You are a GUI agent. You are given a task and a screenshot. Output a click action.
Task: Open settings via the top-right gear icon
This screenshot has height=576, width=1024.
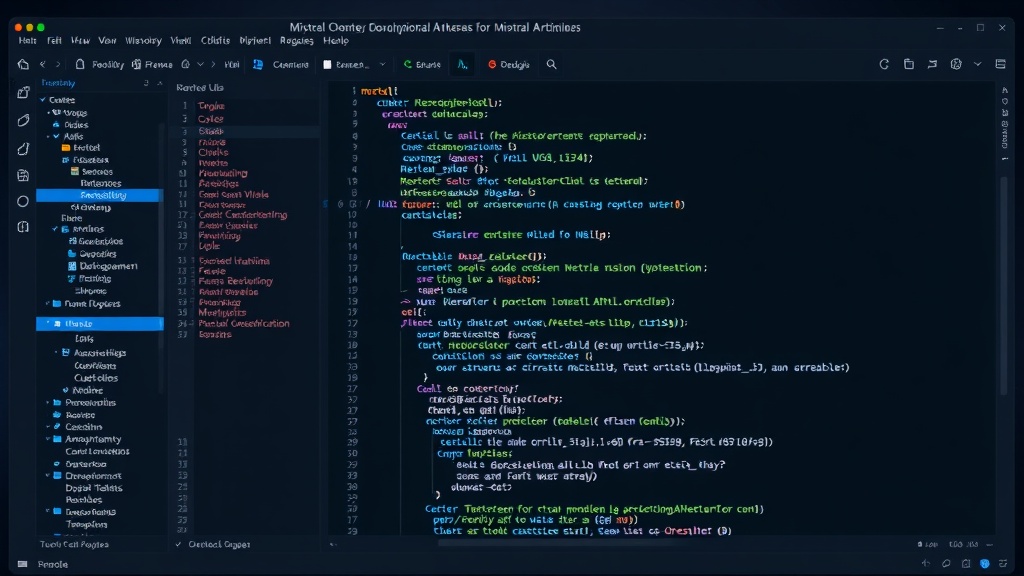pos(956,64)
